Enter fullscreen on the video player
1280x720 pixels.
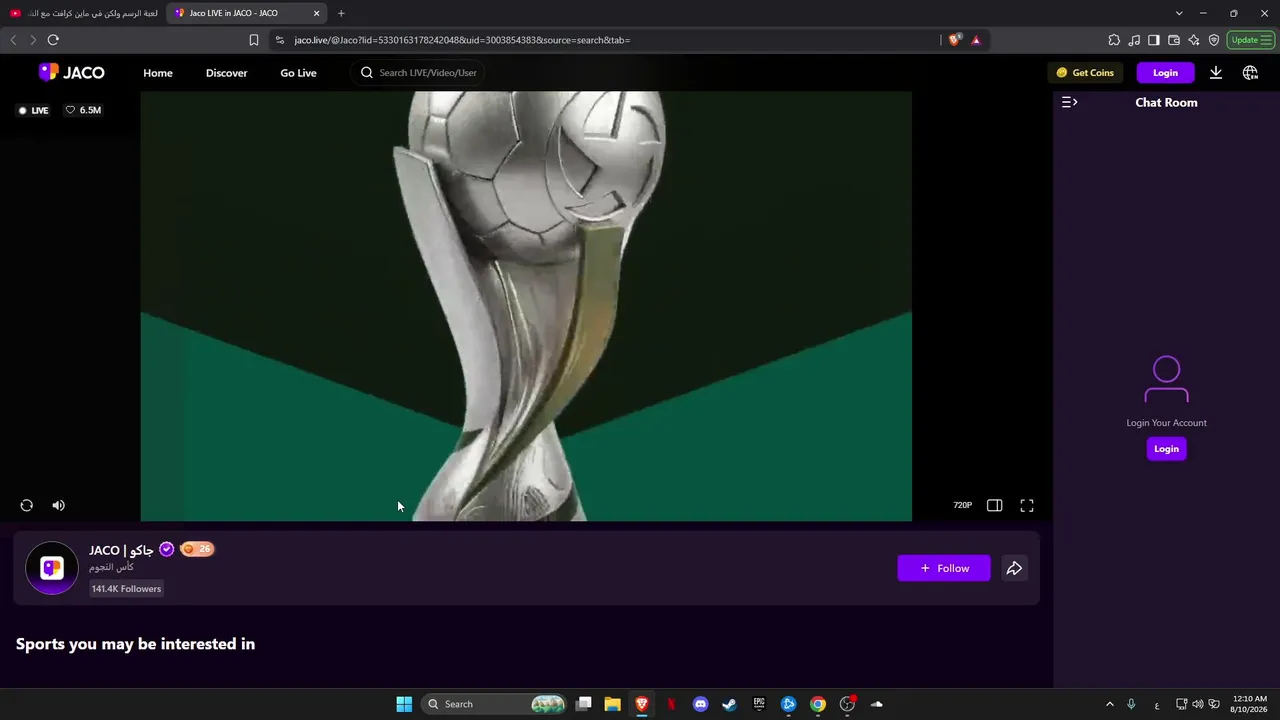coord(1027,506)
